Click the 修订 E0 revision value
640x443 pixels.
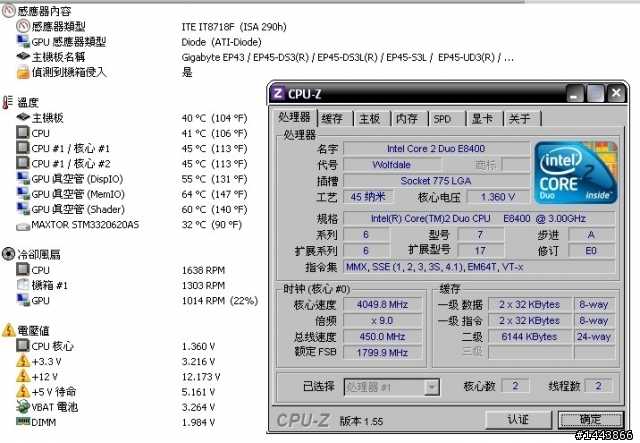(591, 251)
